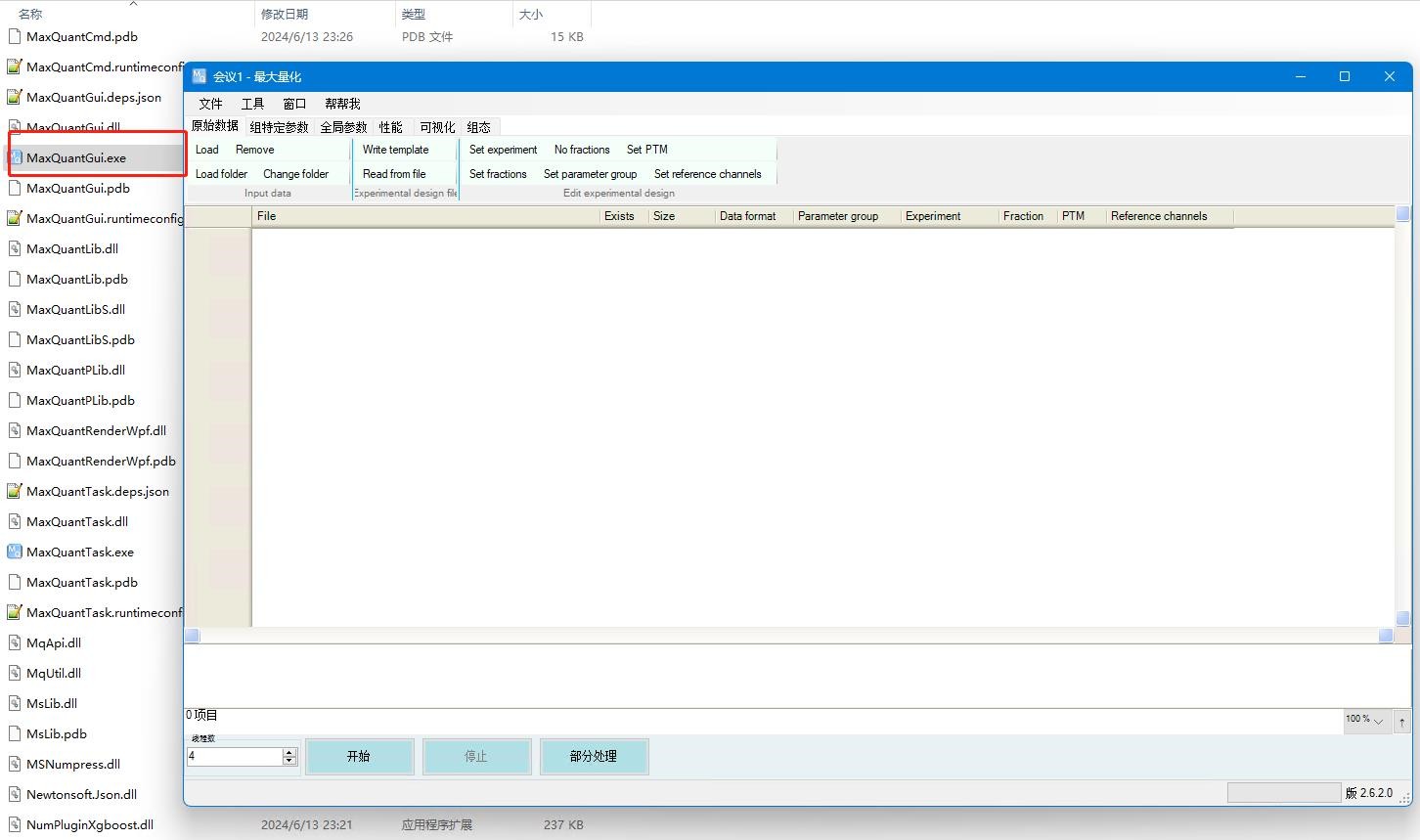Open the 工具 menu
Image resolution: width=1420 pixels, height=840 pixels.
click(x=252, y=103)
